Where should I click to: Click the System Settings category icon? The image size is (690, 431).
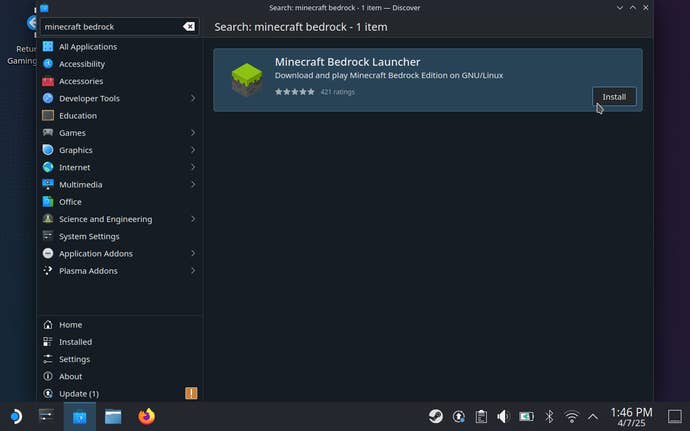pyautogui.click(x=48, y=236)
